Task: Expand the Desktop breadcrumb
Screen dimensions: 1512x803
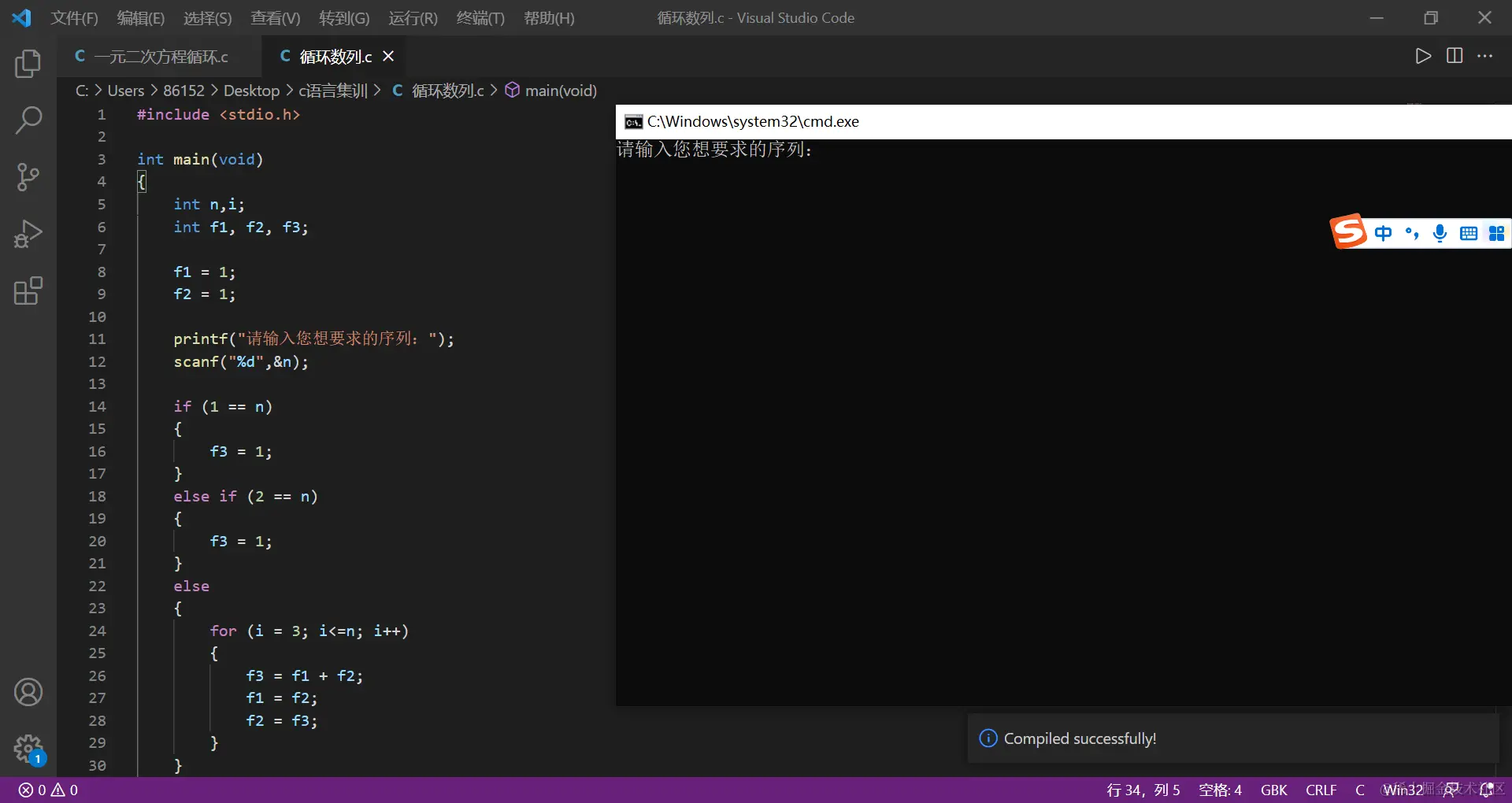Action: (x=251, y=91)
